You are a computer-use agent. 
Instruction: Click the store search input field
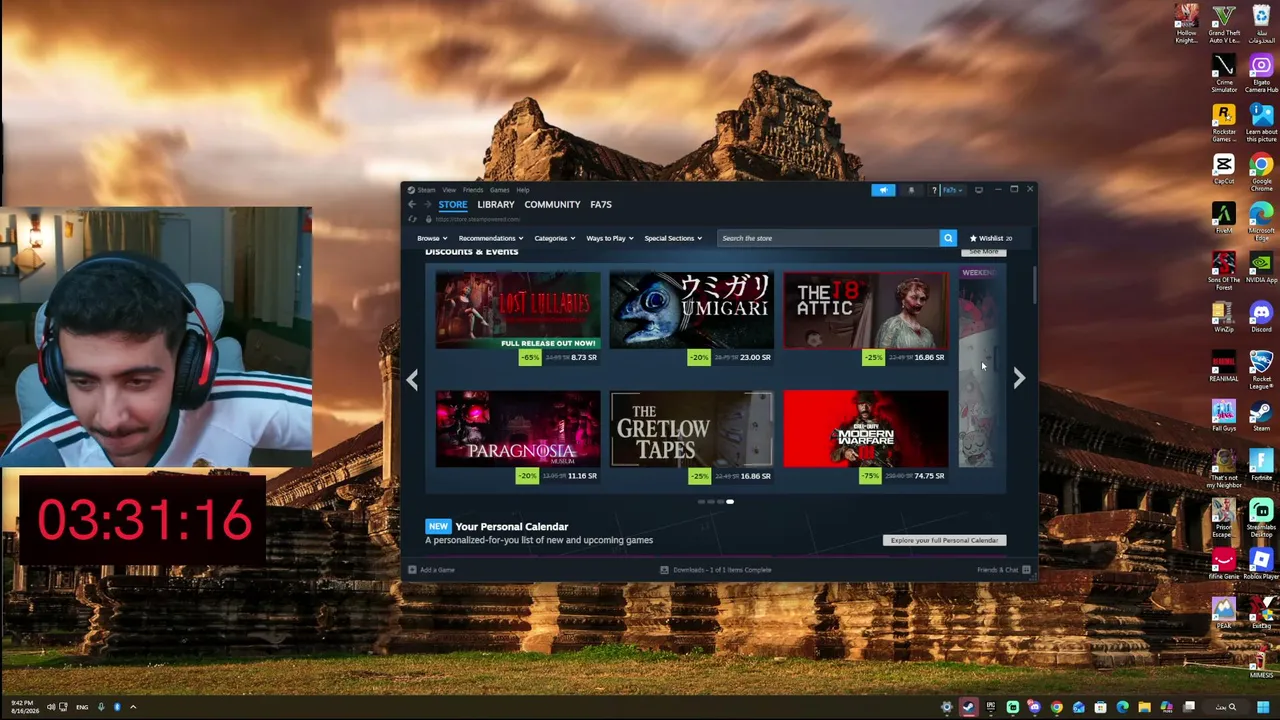(x=828, y=238)
